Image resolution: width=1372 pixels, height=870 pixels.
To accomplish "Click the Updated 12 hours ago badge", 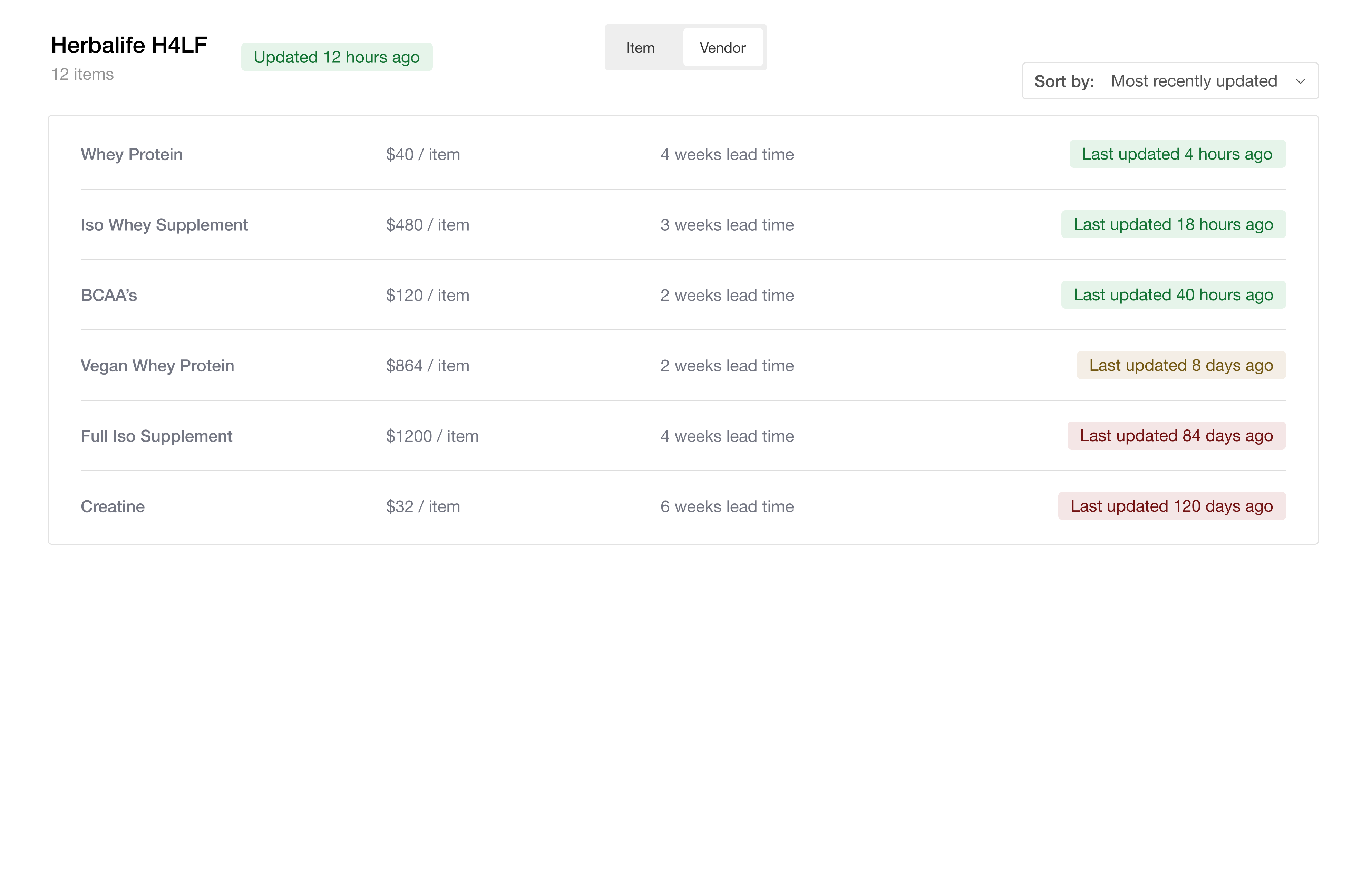I will [x=337, y=56].
